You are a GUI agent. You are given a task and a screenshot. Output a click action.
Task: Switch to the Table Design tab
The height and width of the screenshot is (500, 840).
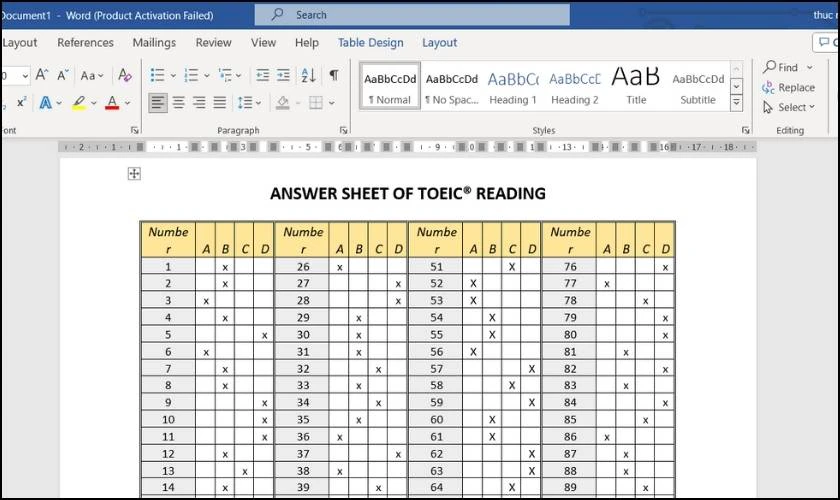tap(370, 42)
